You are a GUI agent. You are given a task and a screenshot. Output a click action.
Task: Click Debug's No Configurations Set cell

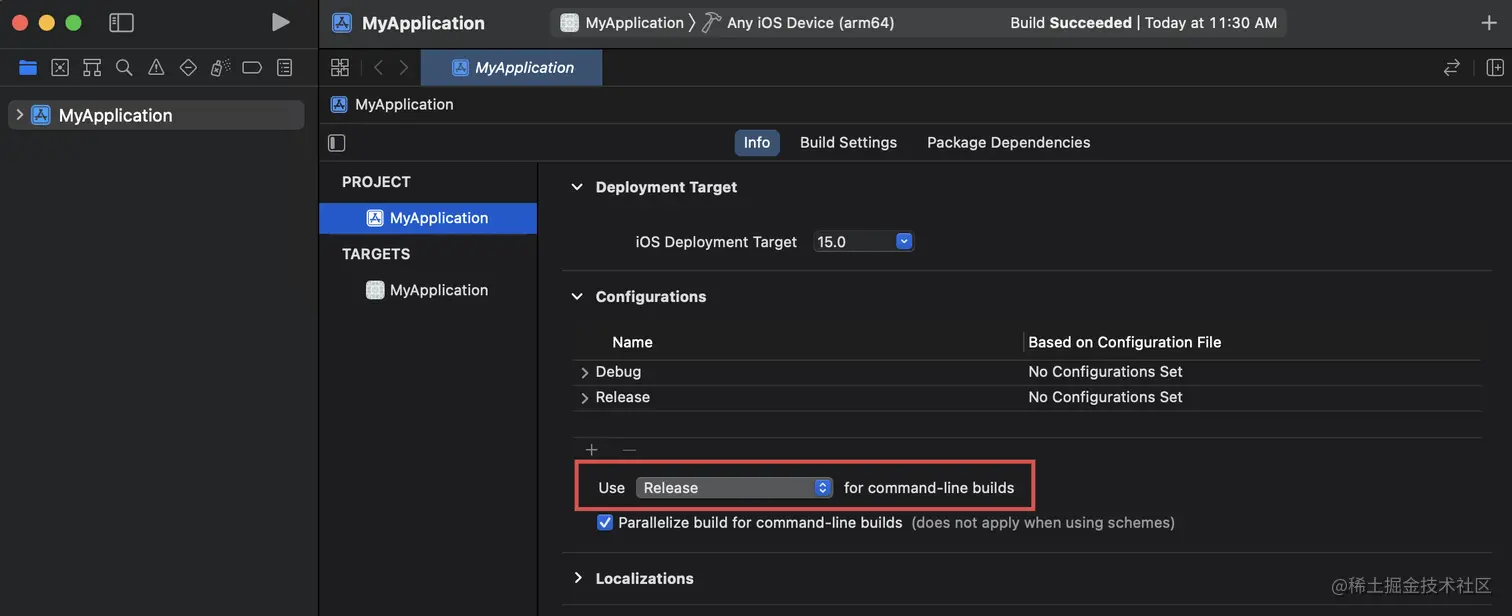1105,371
